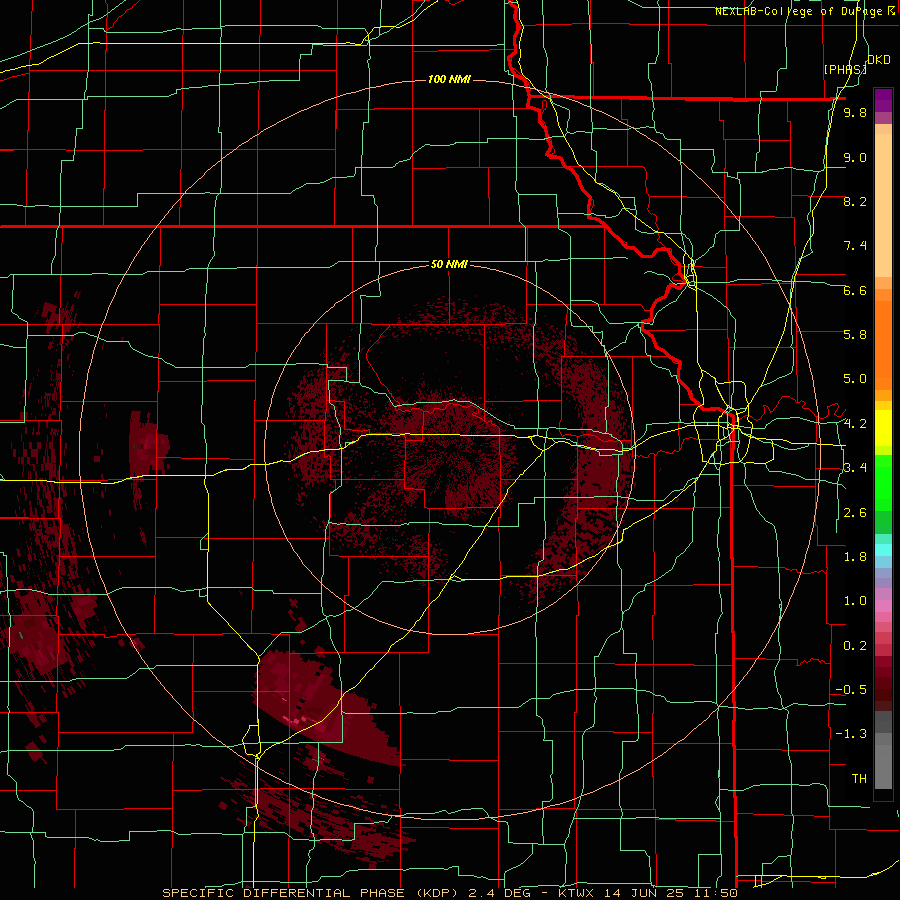Click the 4.2 value on the color scale
The height and width of the screenshot is (900, 900).
point(855,424)
